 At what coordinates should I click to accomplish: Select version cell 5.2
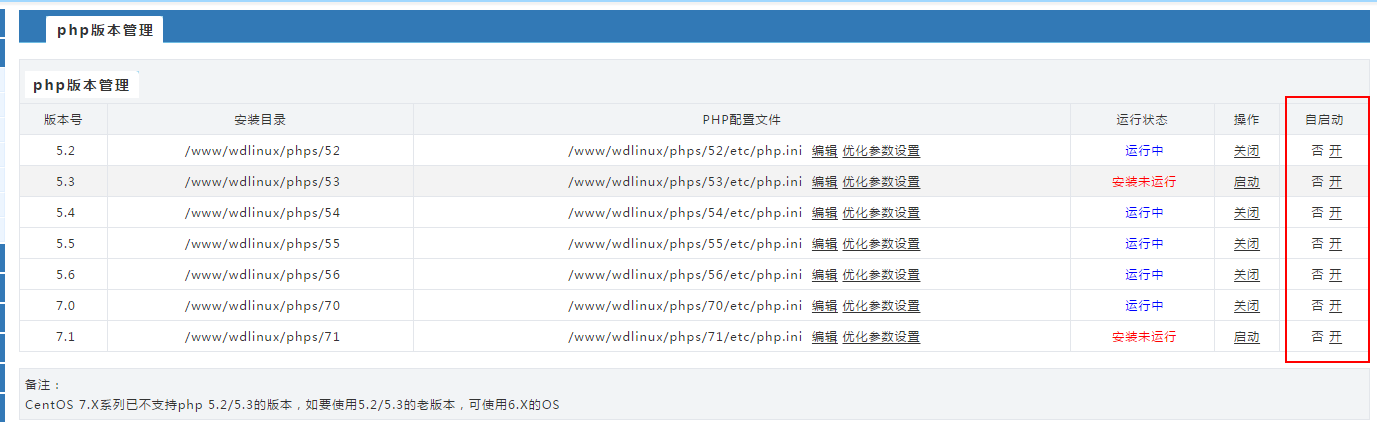(65, 151)
